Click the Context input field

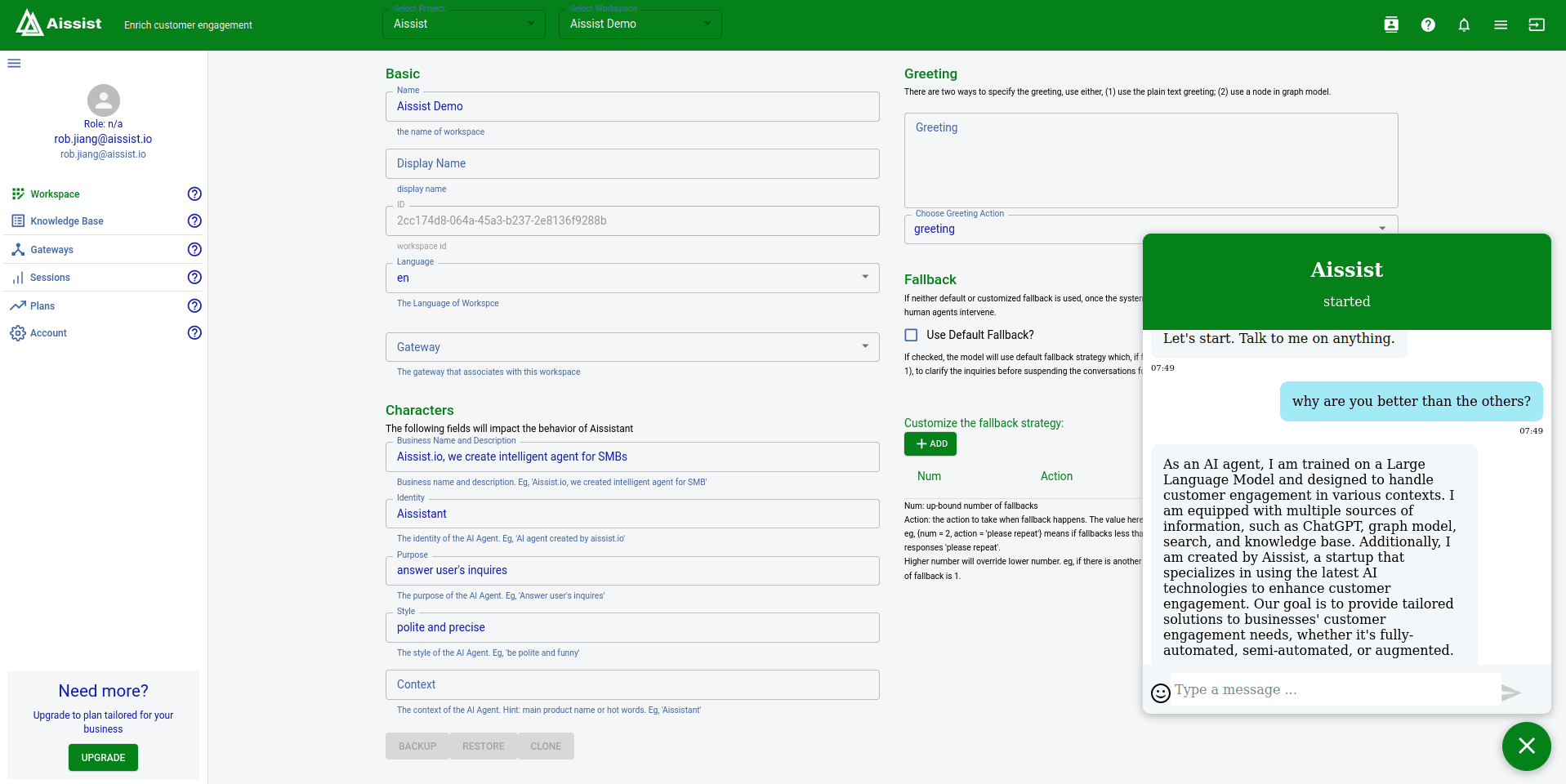click(632, 684)
